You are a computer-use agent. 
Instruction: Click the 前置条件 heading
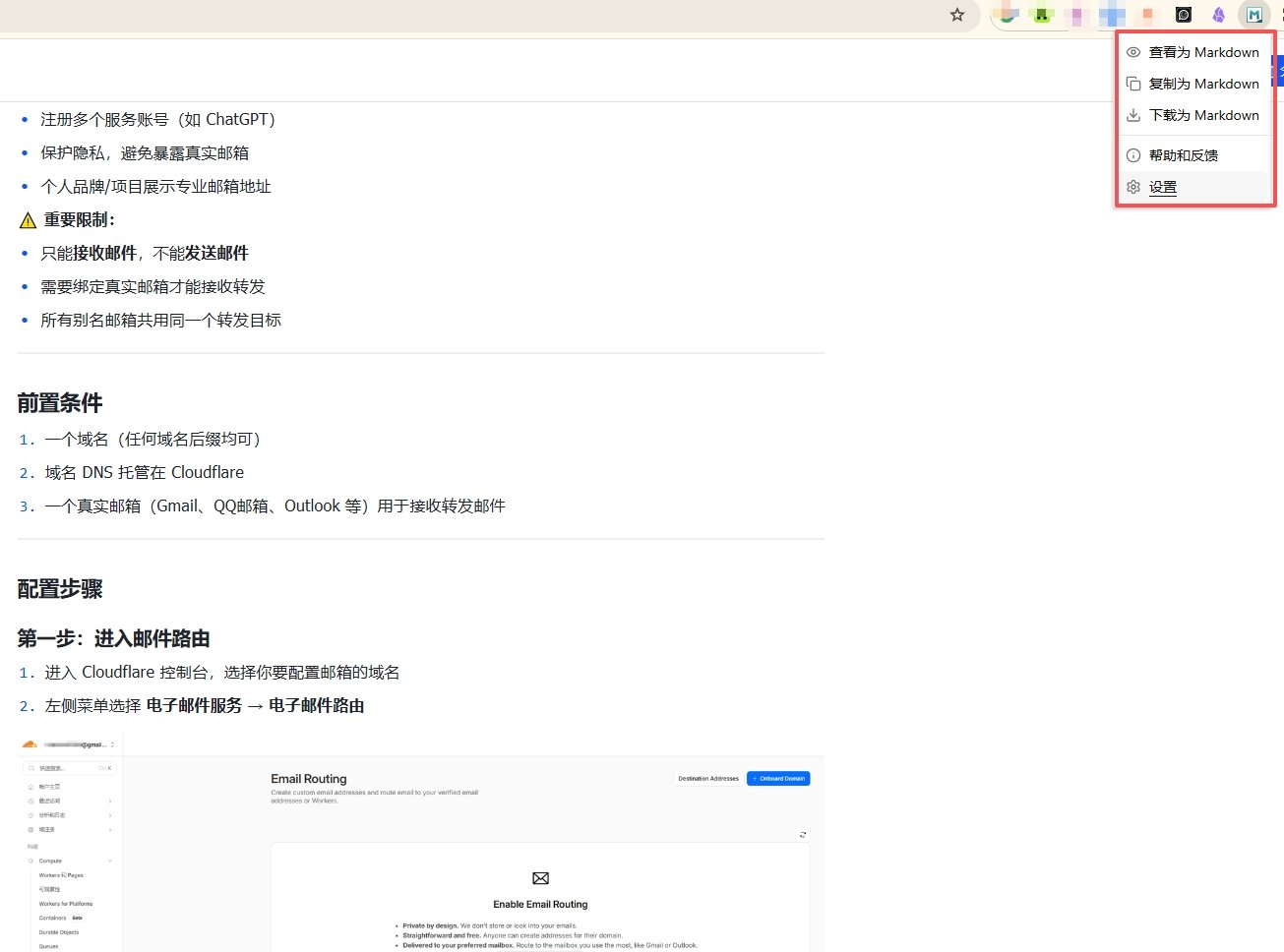point(60,403)
